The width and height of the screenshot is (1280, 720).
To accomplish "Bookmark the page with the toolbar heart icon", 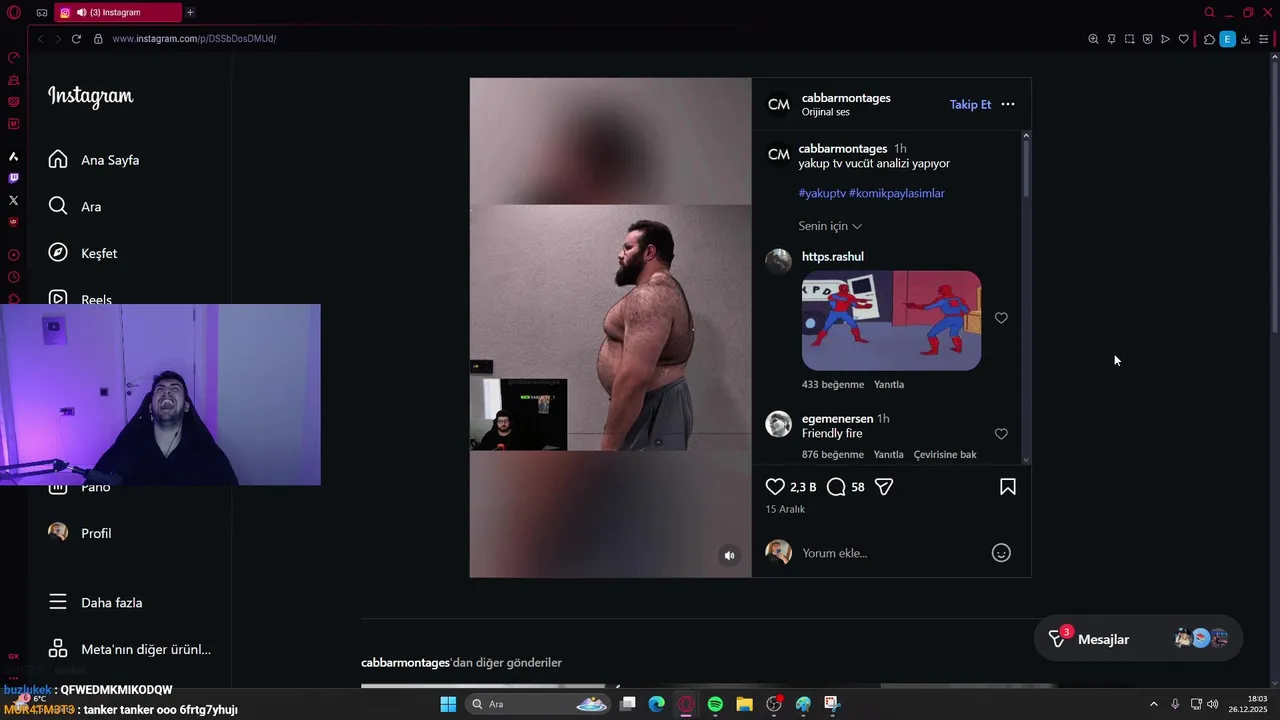I will pyautogui.click(x=1184, y=39).
